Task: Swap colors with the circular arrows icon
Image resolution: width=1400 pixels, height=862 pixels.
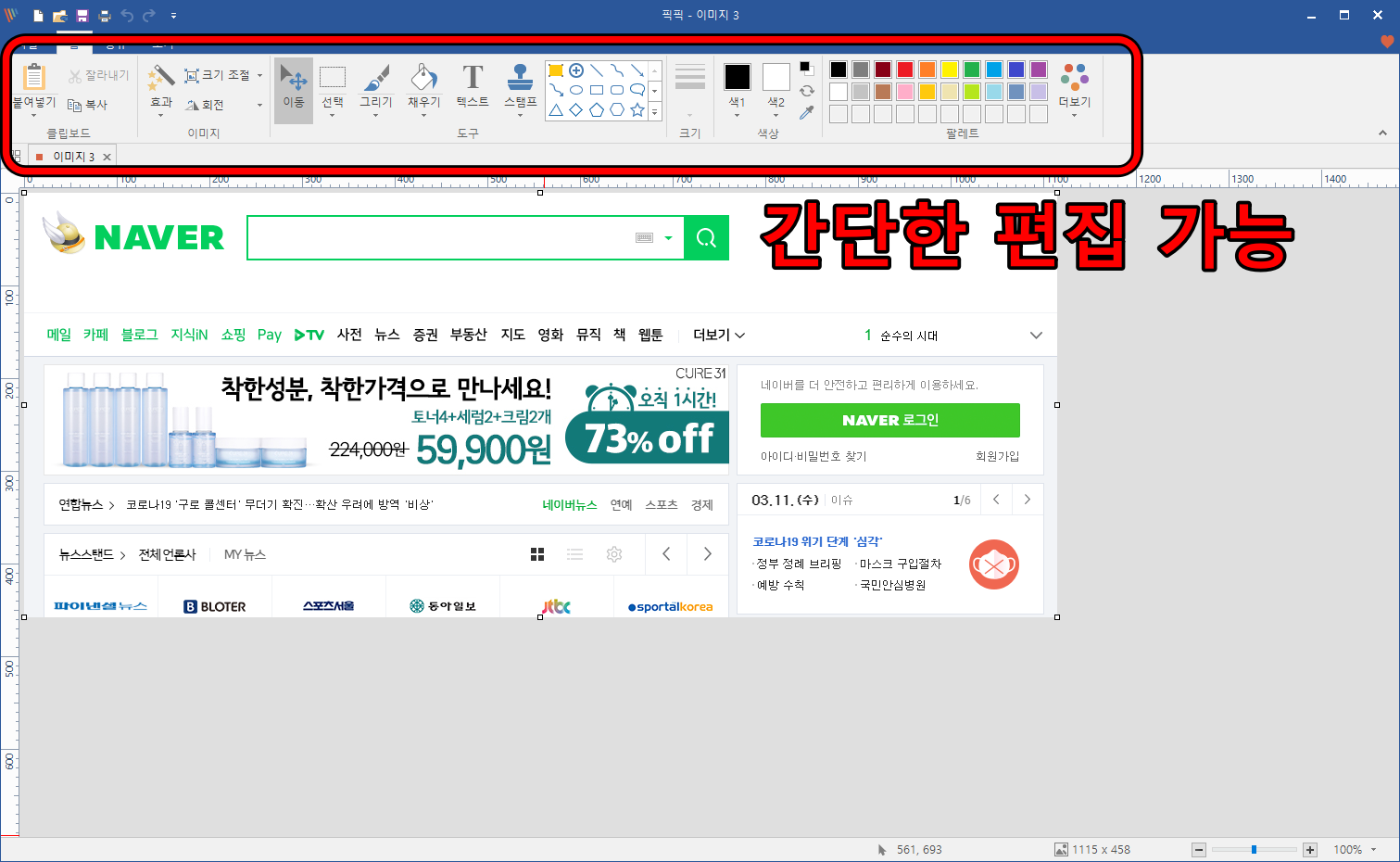Action: [807, 91]
